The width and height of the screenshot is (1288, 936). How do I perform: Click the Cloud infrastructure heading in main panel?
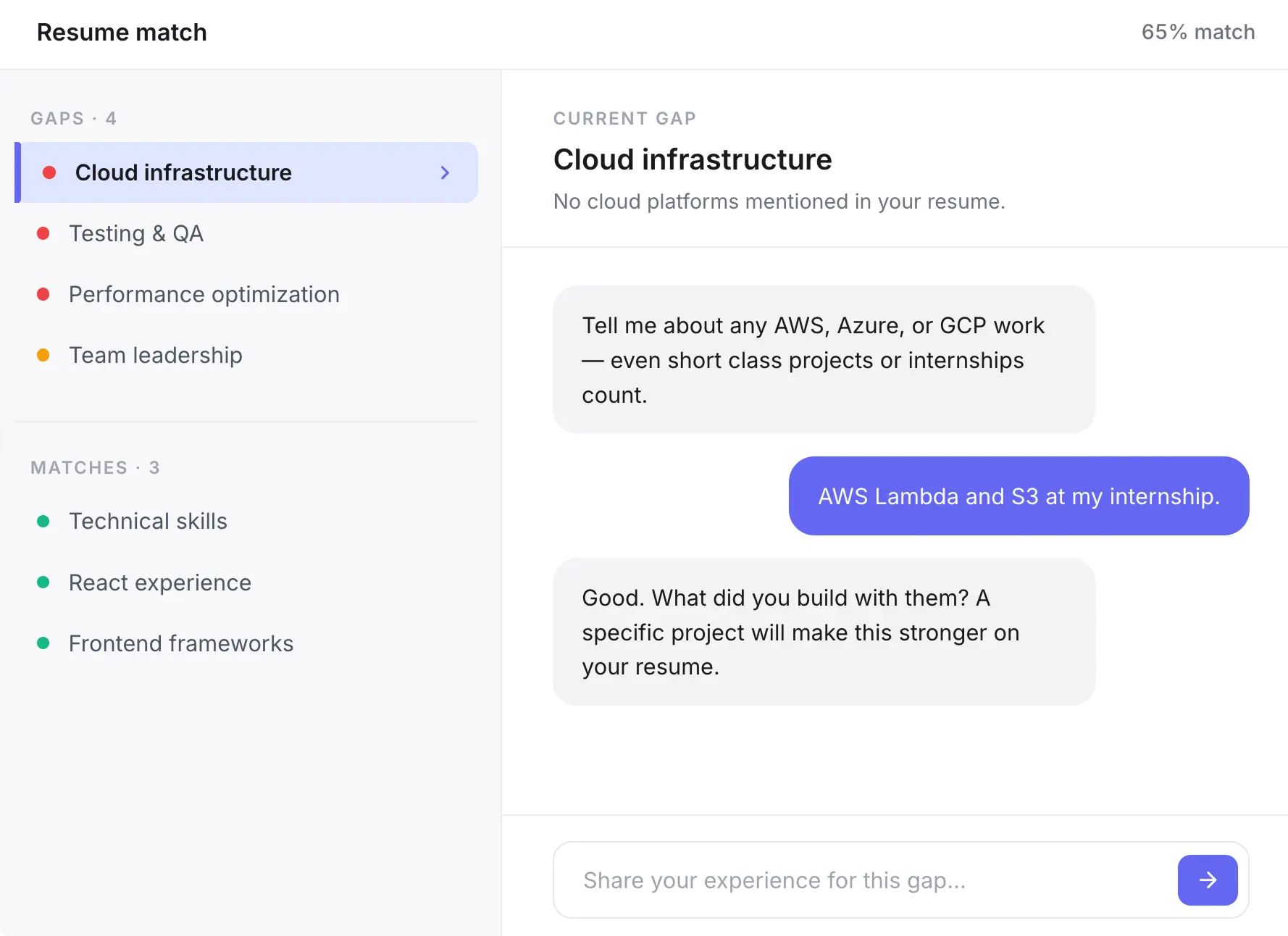(x=693, y=159)
